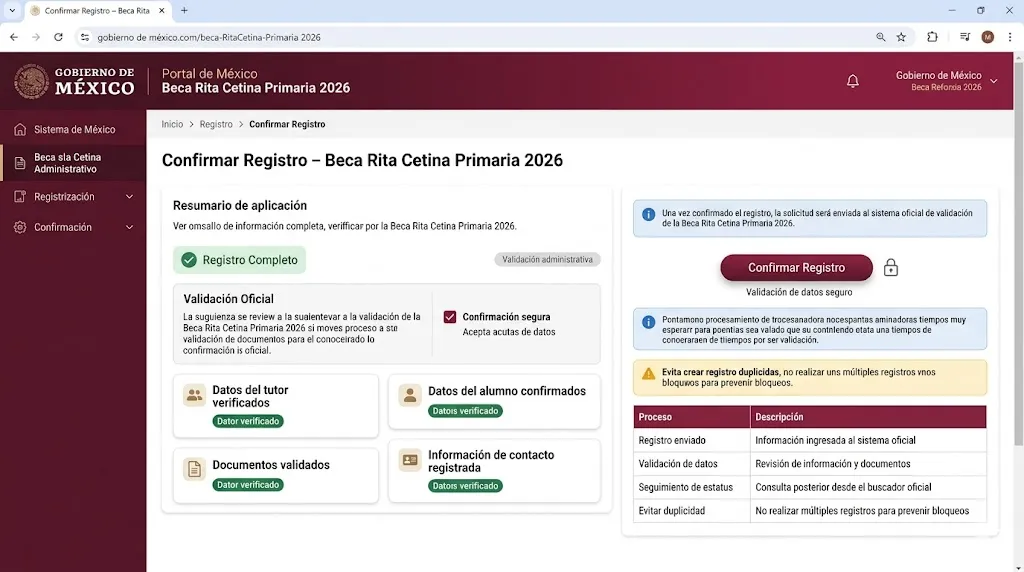Click the Confirmar Registro button

click(796, 268)
